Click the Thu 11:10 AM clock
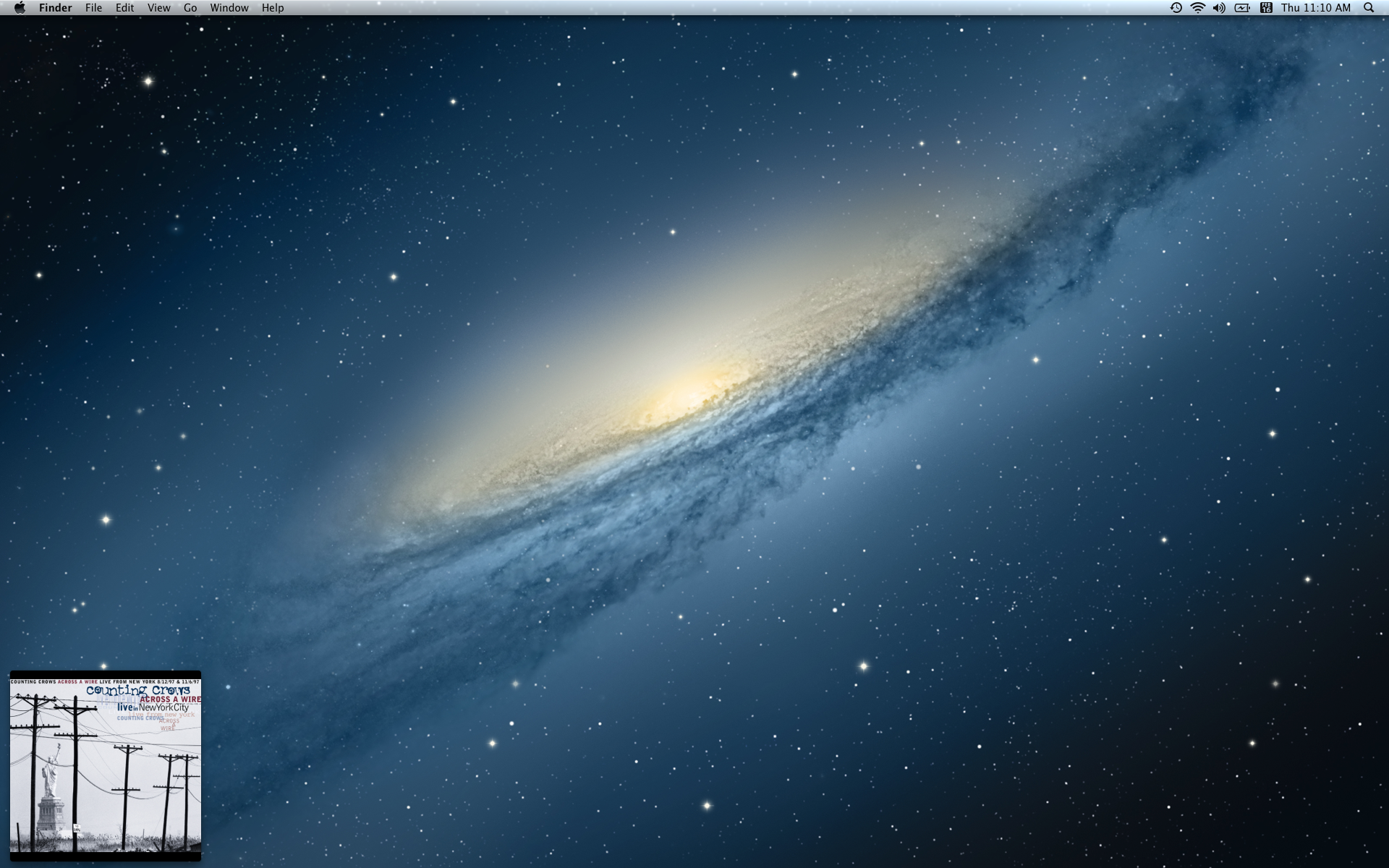The image size is (1389, 868). (1316, 8)
